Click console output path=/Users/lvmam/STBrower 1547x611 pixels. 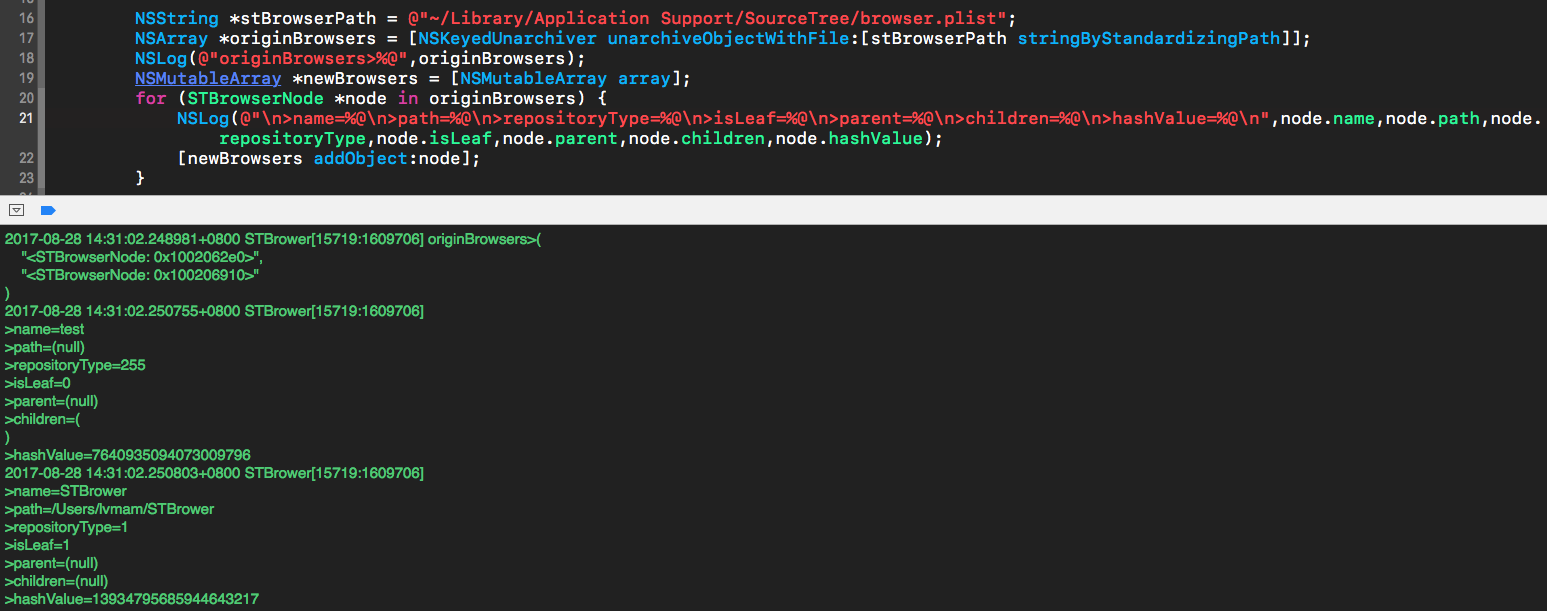click(x=109, y=509)
